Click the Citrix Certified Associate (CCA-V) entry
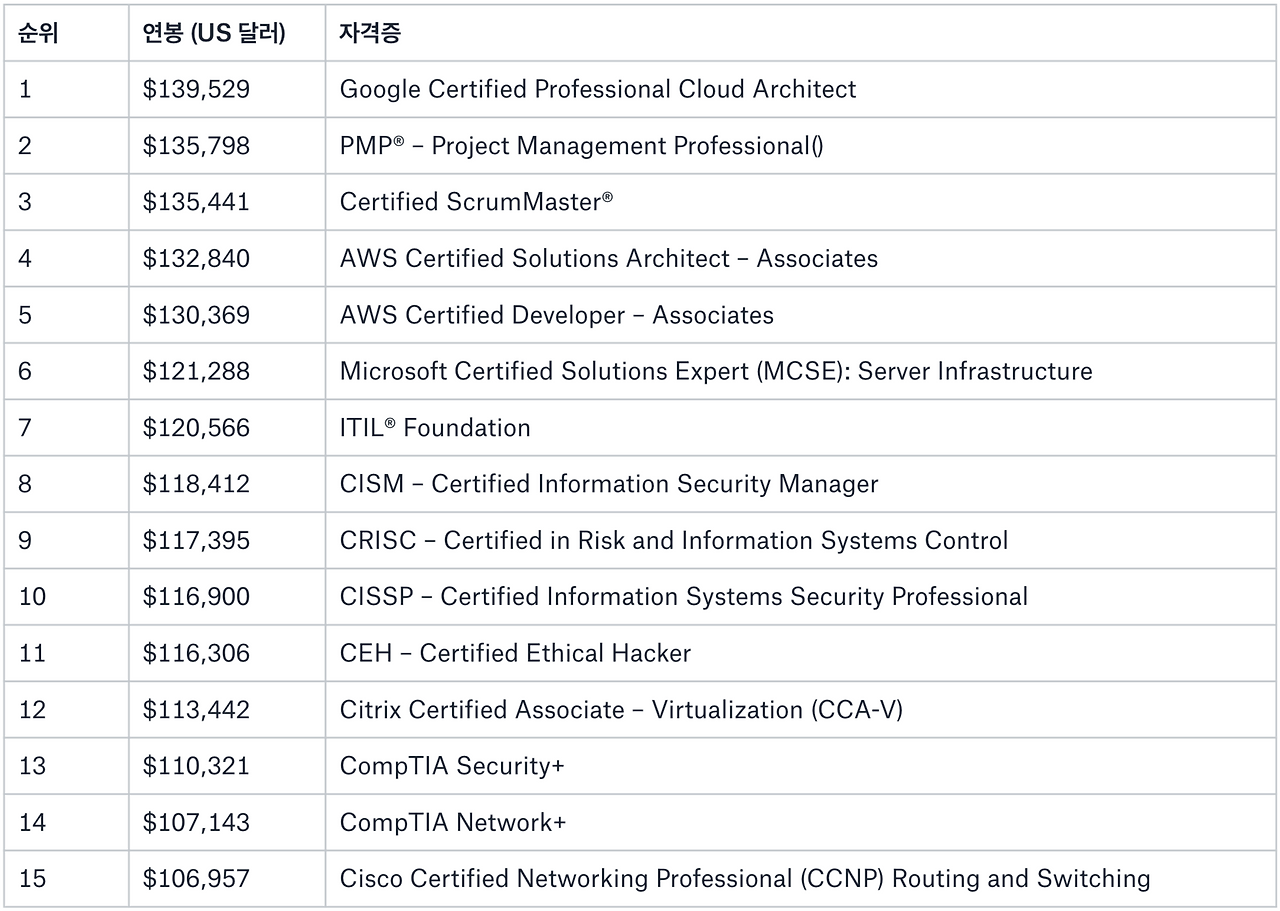 pos(633,710)
